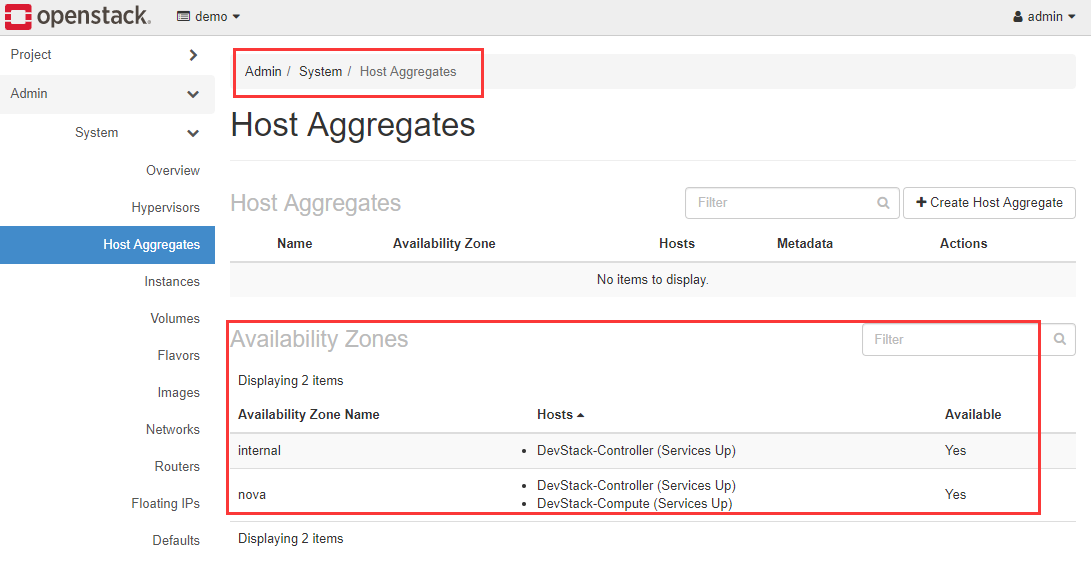Open the admin user menu

pyautogui.click(x=1044, y=16)
